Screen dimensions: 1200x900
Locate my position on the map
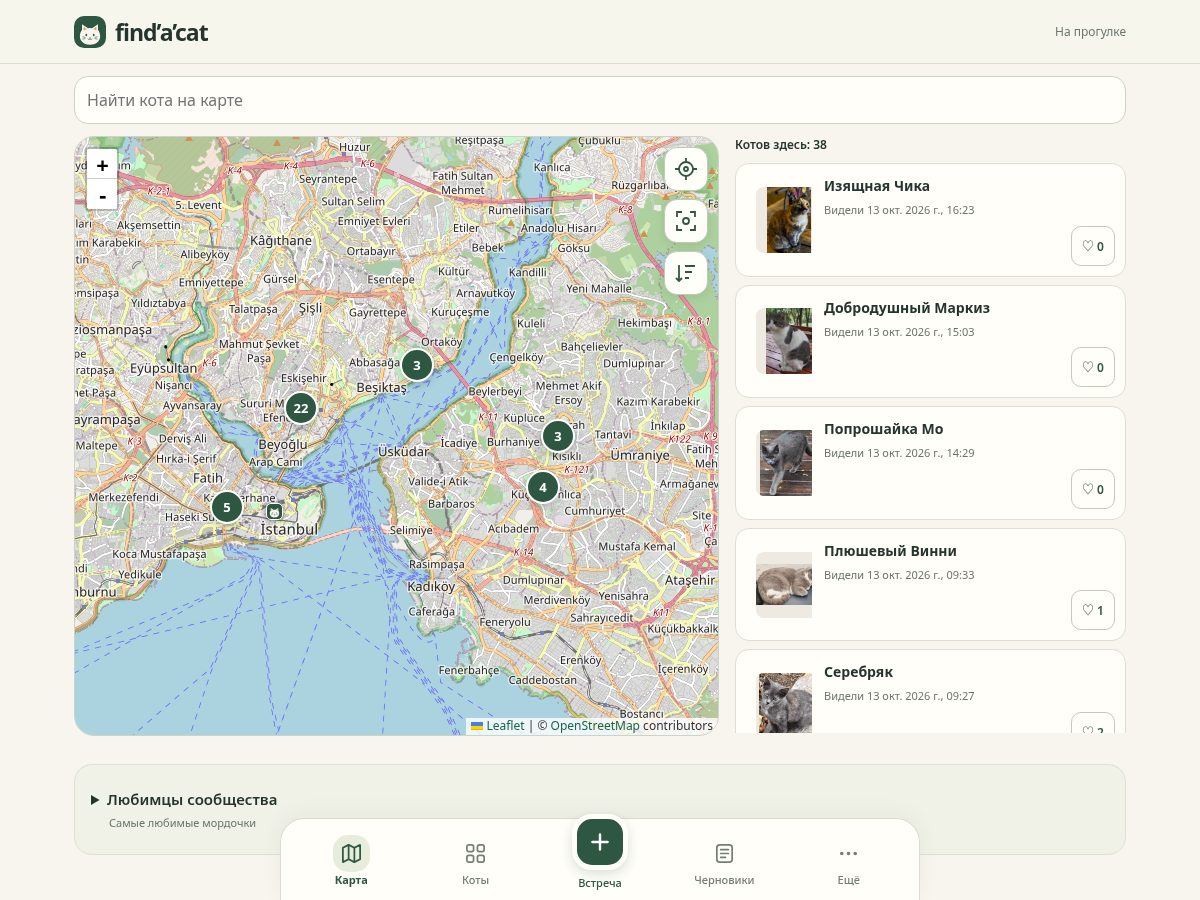686,169
